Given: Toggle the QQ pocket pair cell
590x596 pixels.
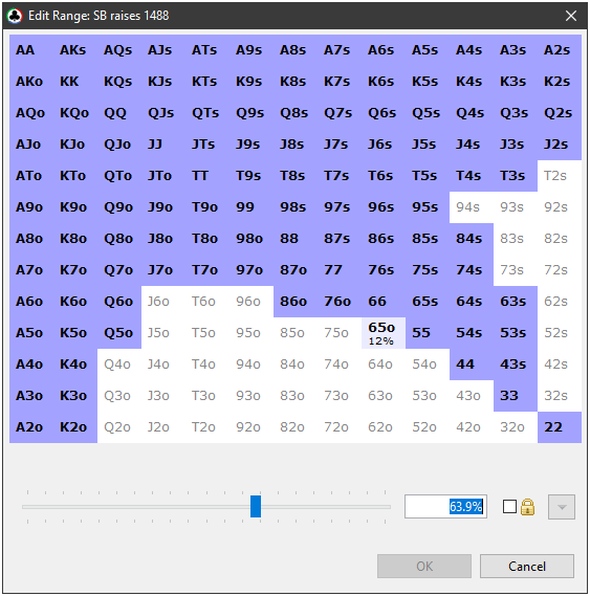Looking at the screenshot, I should (x=119, y=113).
